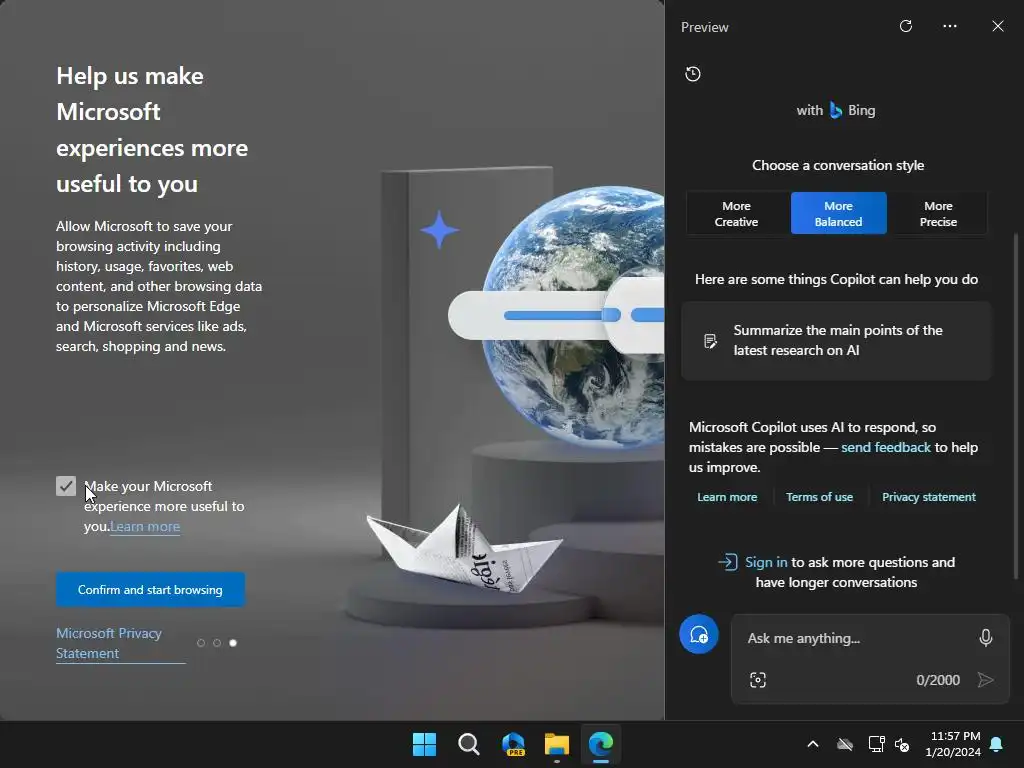Open the Privacy statement link in Copilot
Viewport: 1024px width, 768px height.
click(929, 497)
